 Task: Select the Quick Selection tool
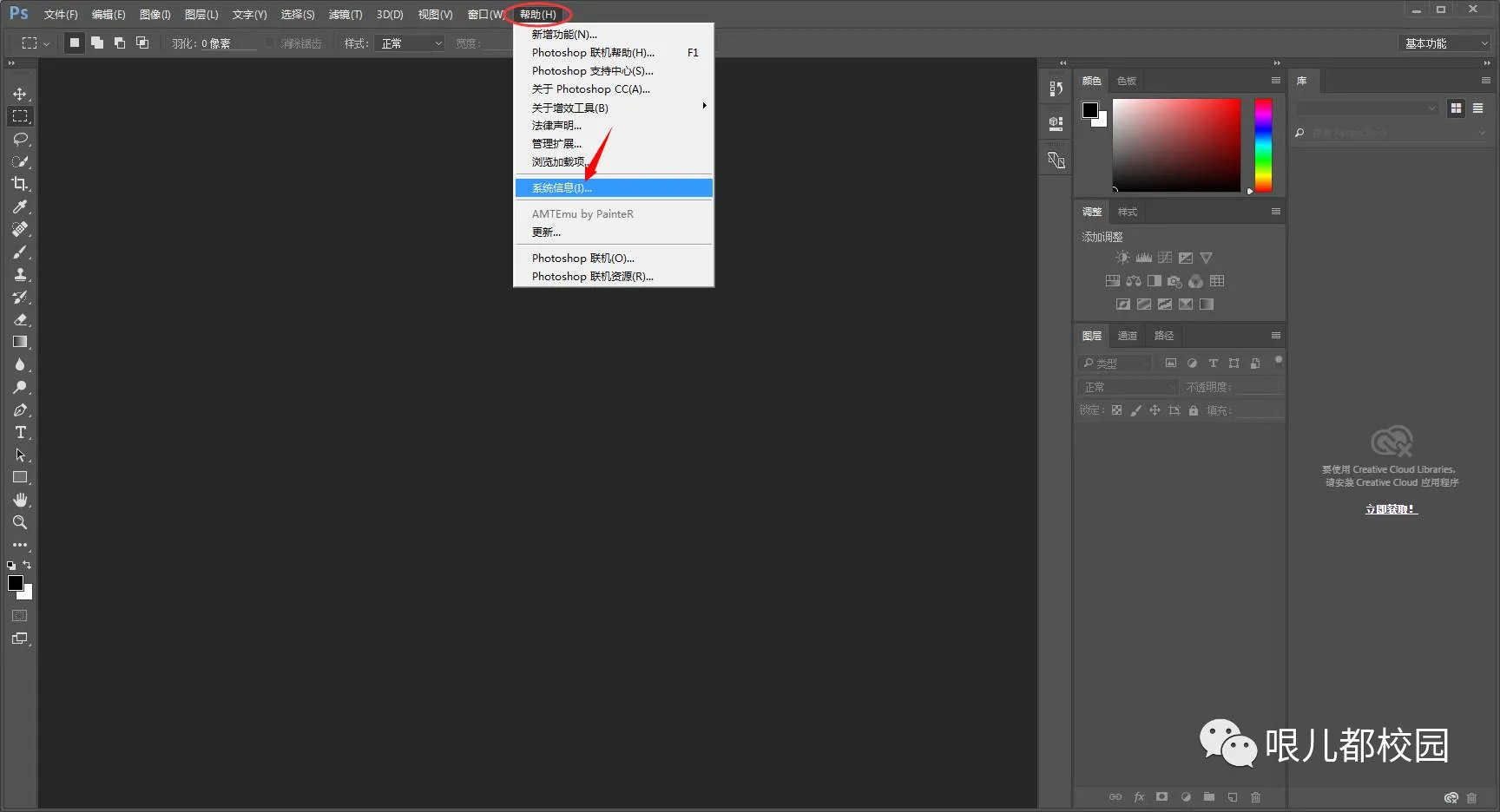20,161
